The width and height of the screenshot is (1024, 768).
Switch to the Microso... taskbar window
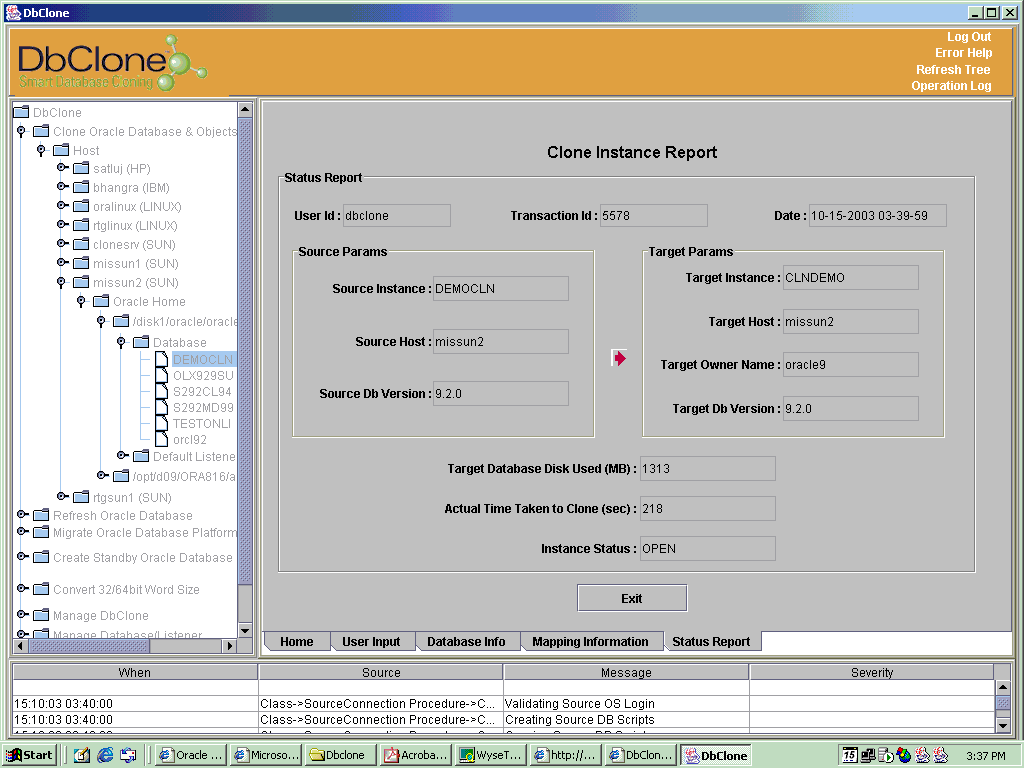click(x=266, y=755)
